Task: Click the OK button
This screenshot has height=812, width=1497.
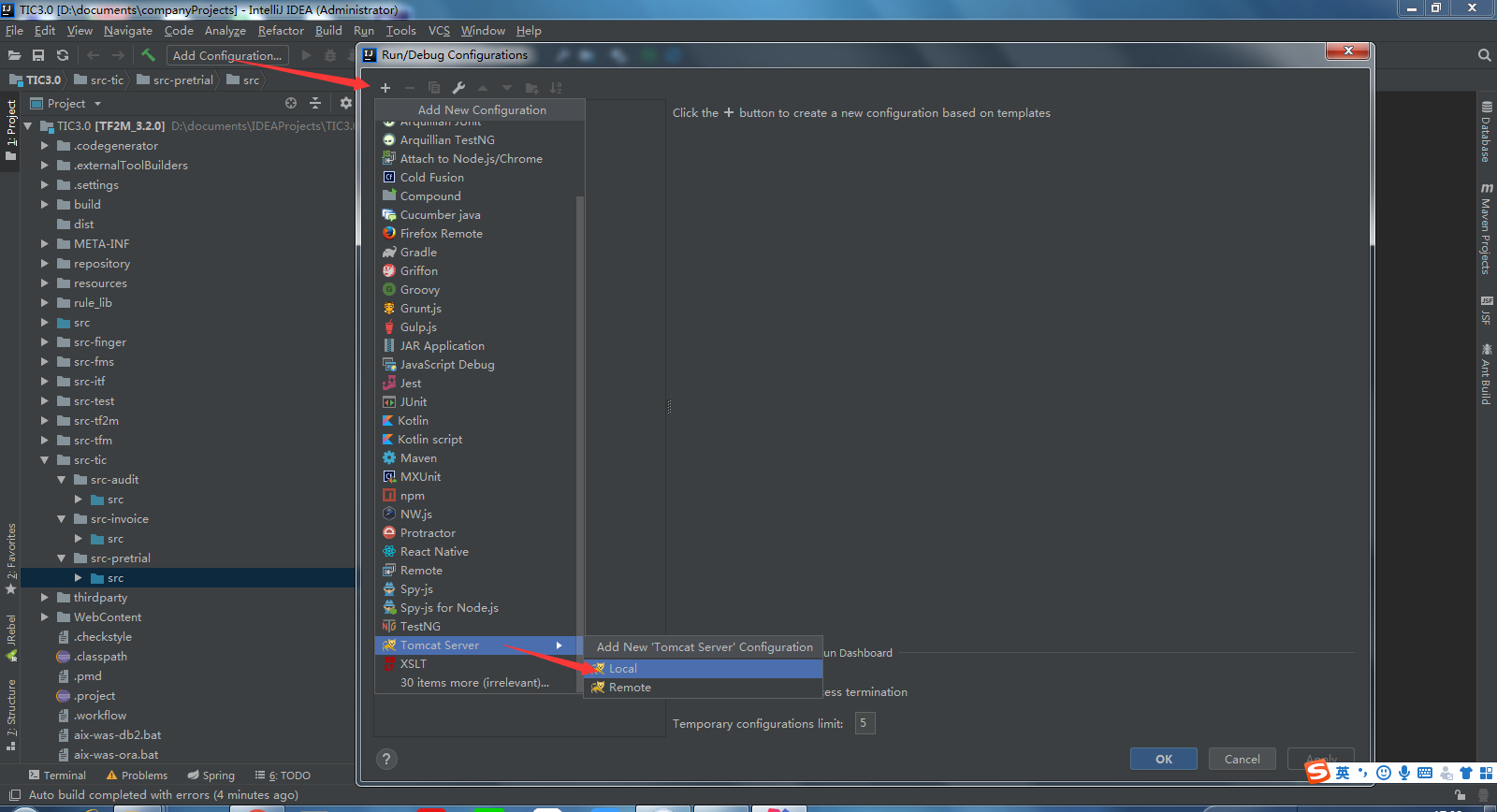Action: point(1163,760)
